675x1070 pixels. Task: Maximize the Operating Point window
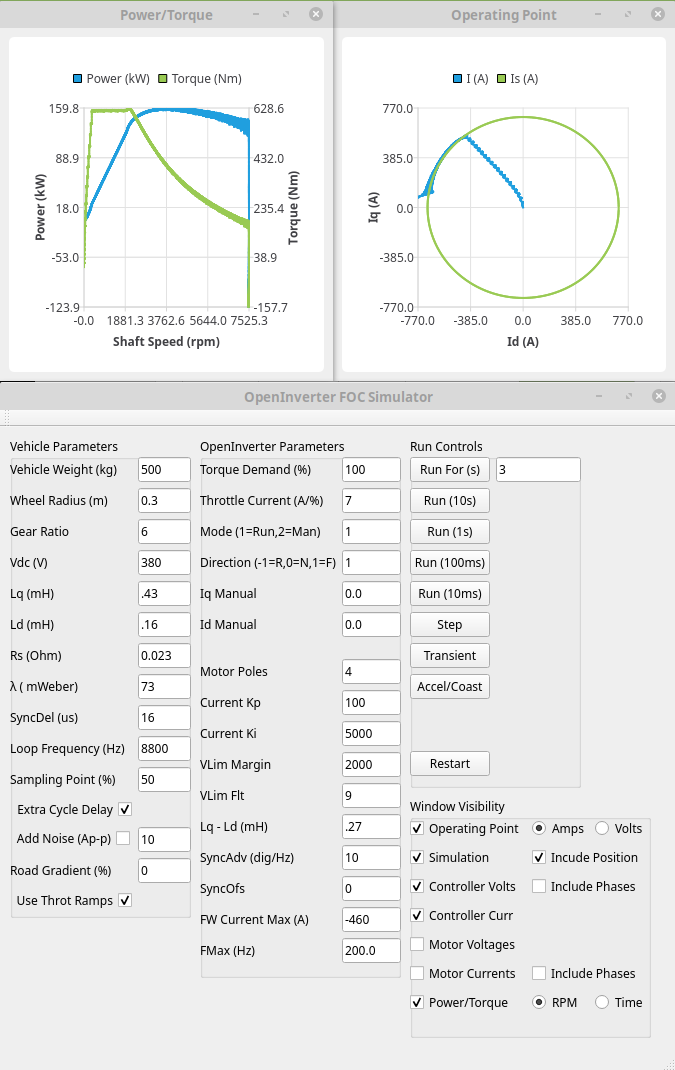[628, 14]
